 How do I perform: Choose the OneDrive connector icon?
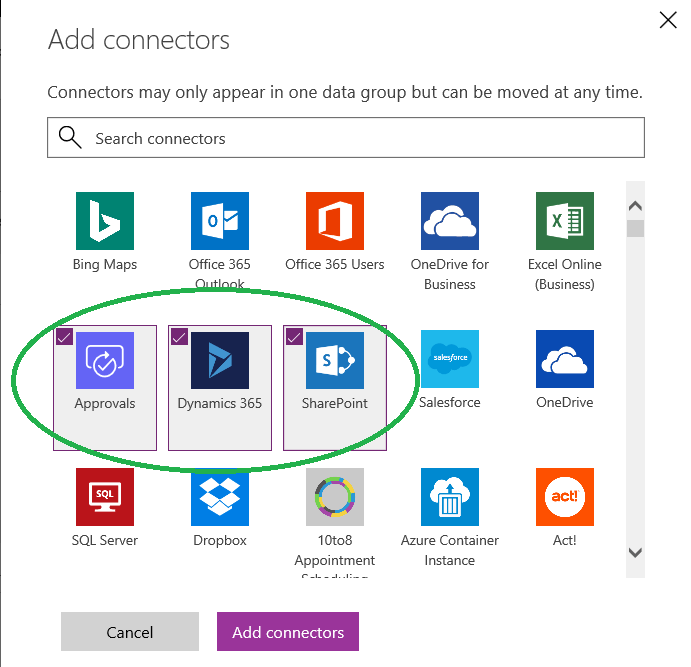tap(565, 359)
